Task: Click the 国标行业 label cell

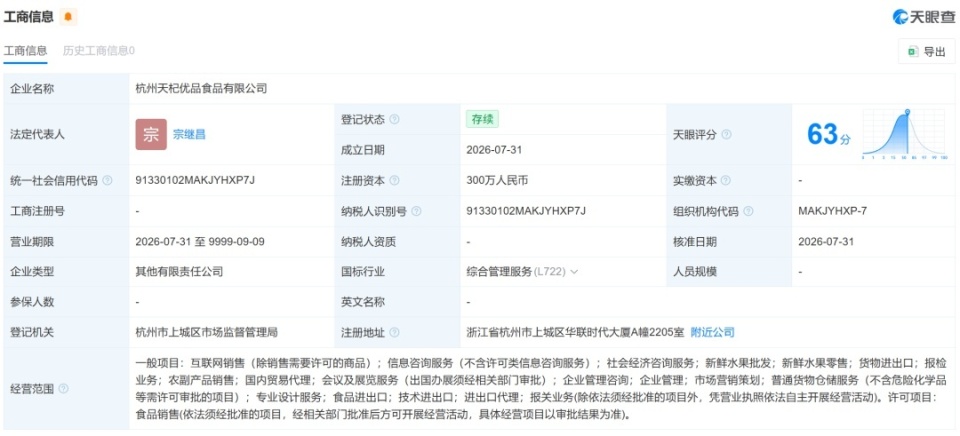Action: coord(397,272)
